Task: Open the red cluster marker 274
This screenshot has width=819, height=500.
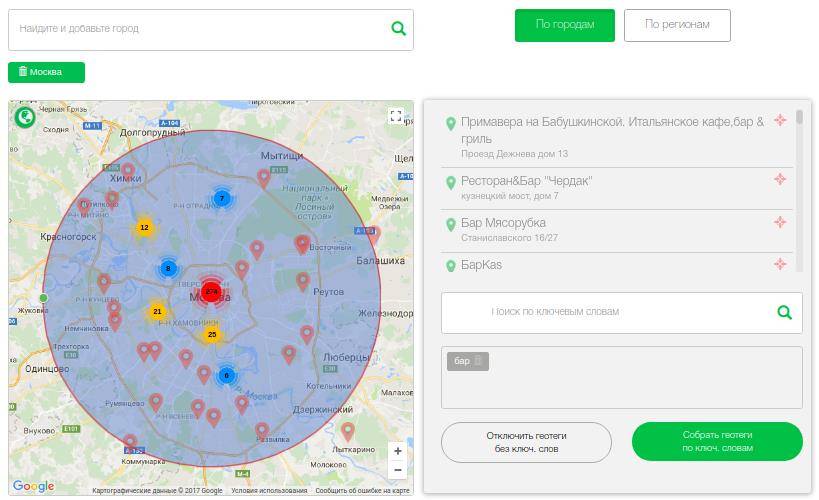Action: pyautogui.click(x=211, y=292)
